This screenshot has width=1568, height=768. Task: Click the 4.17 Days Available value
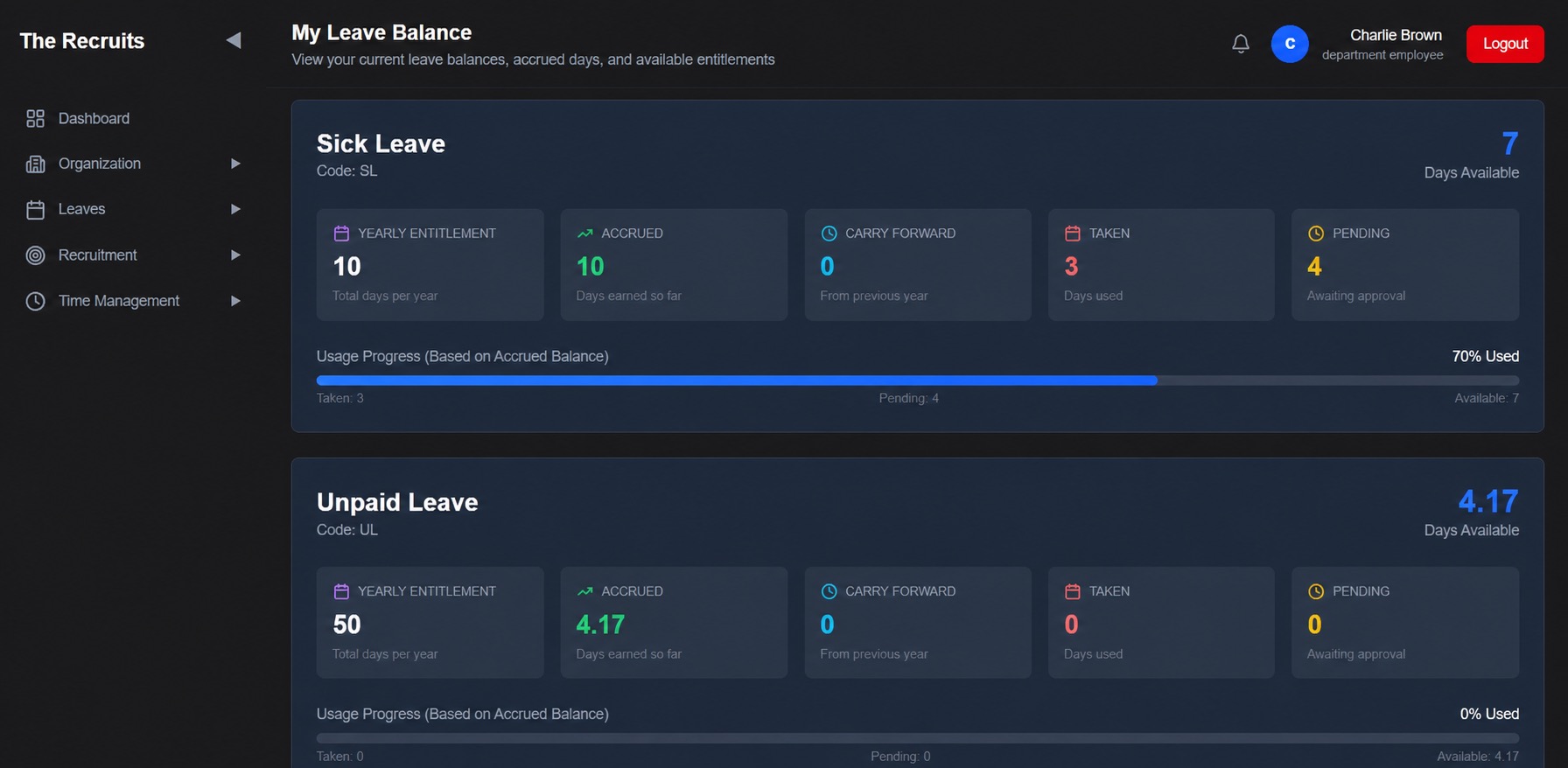(x=1488, y=501)
